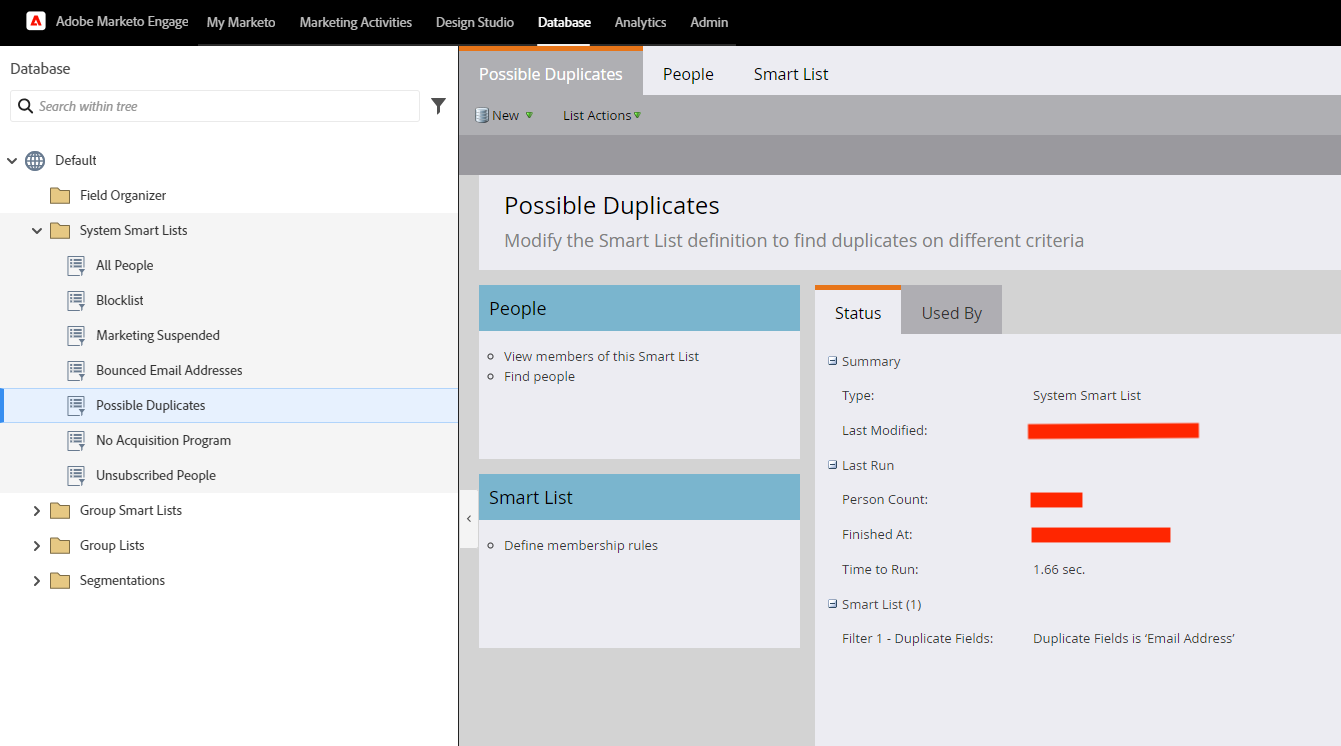
Task: Open the New dropdown menu
Action: coord(504,115)
